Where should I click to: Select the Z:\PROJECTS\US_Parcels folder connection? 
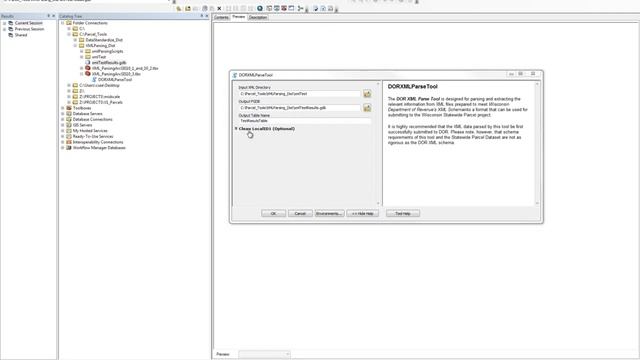(x=101, y=102)
